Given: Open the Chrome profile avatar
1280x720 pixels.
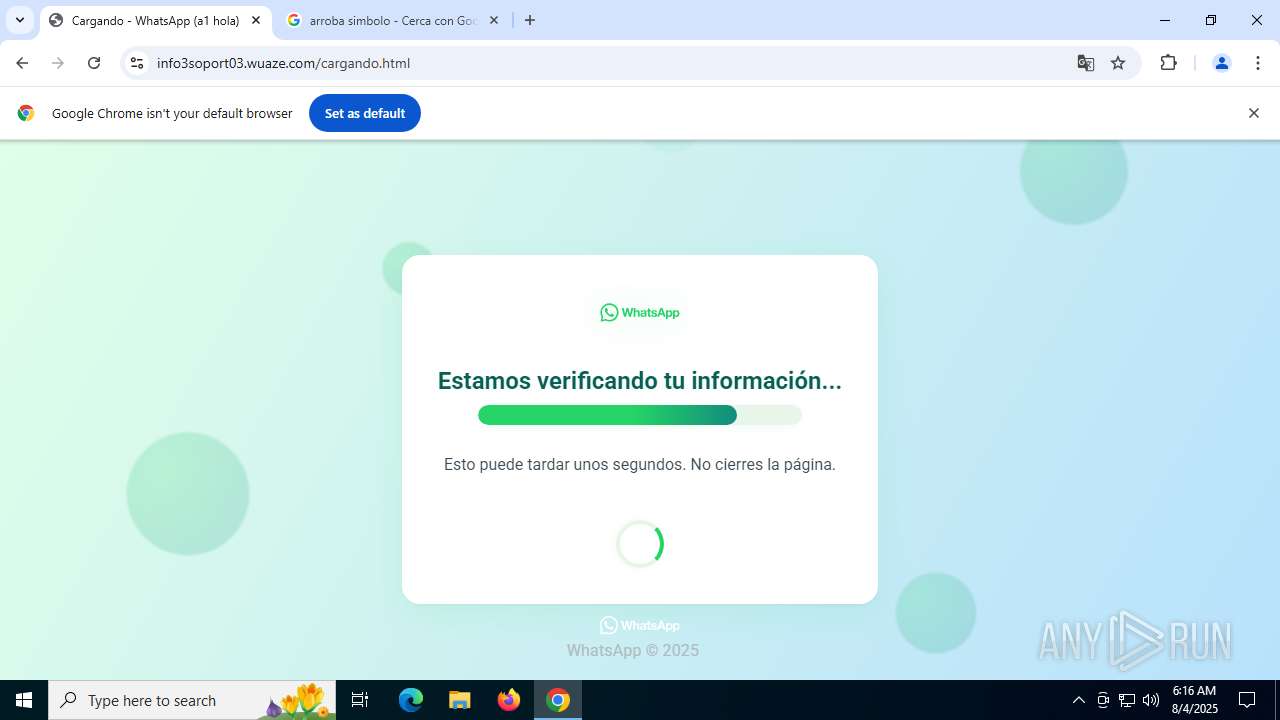Looking at the screenshot, I should pos(1221,63).
